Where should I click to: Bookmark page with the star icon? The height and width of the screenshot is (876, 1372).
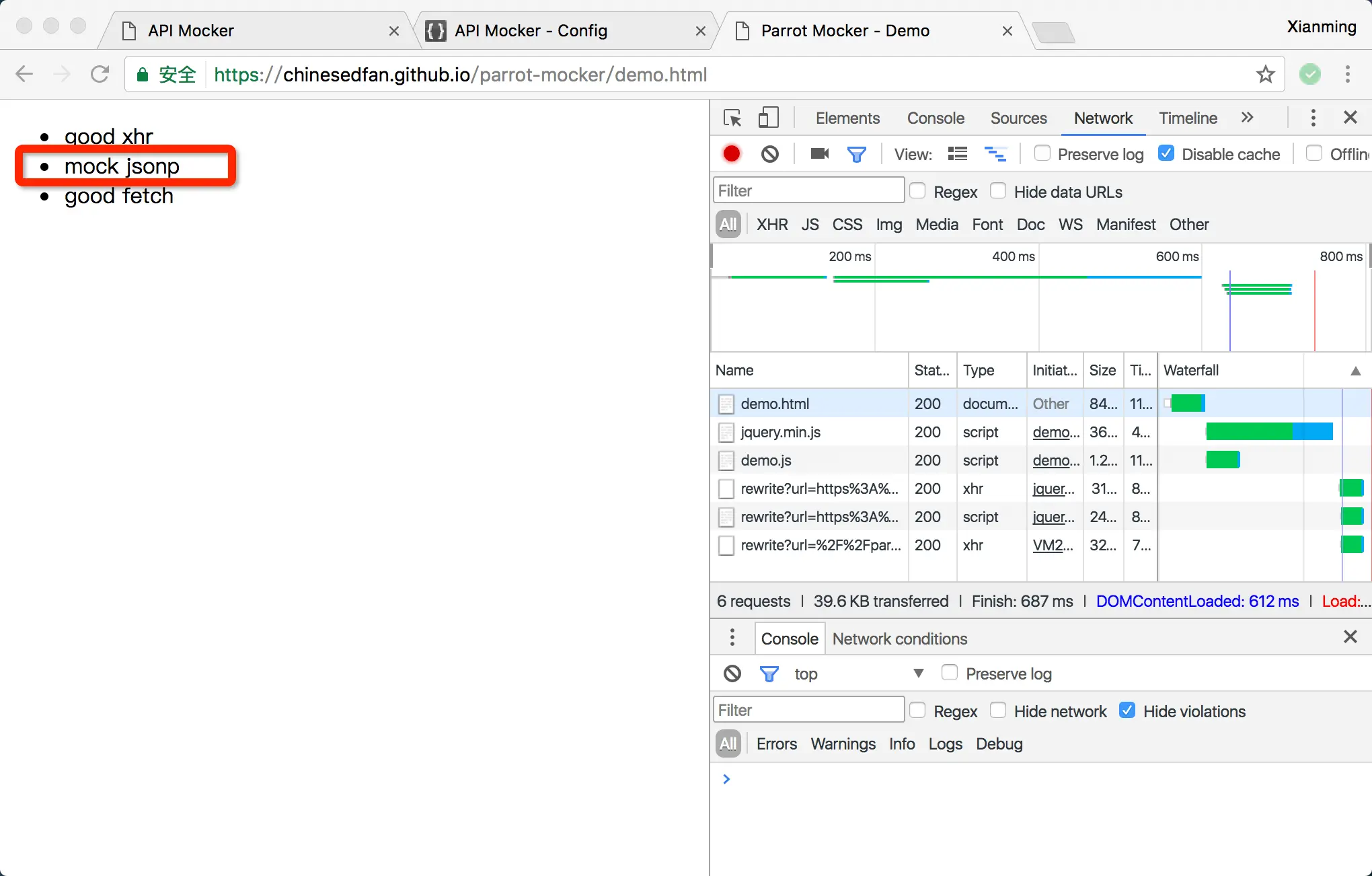click(1266, 74)
